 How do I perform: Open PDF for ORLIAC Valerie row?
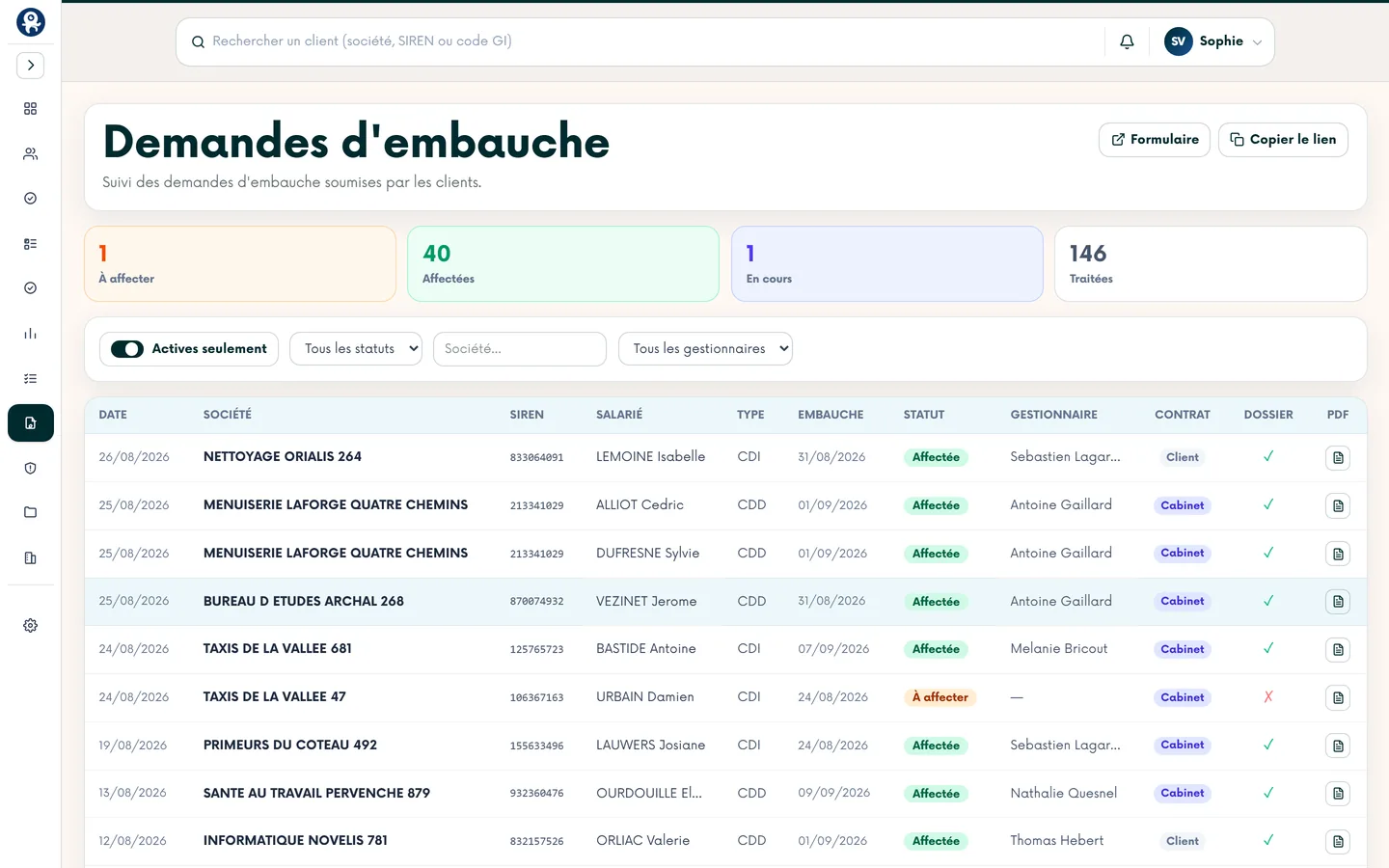1338,841
